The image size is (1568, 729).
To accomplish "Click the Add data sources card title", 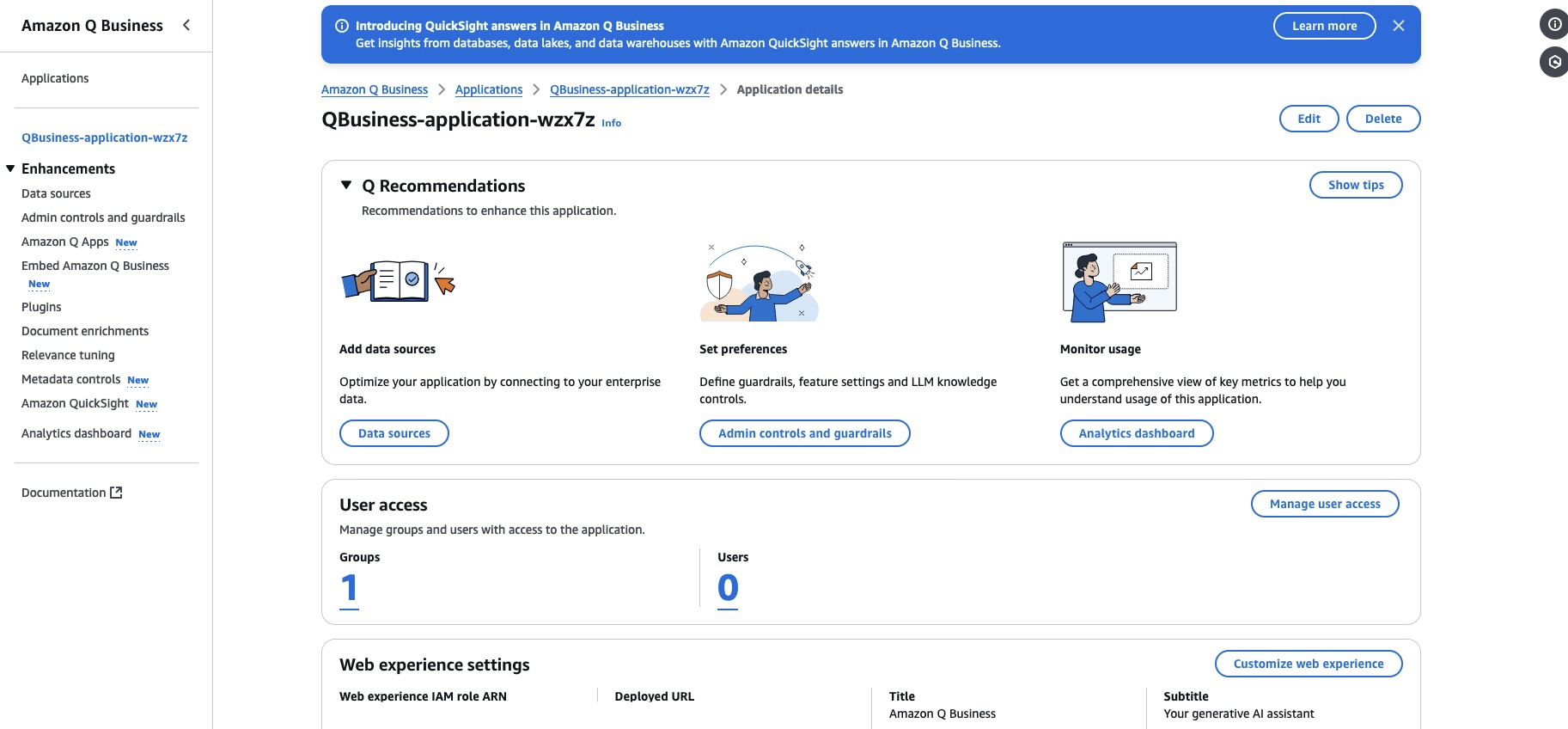I will [387, 349].
